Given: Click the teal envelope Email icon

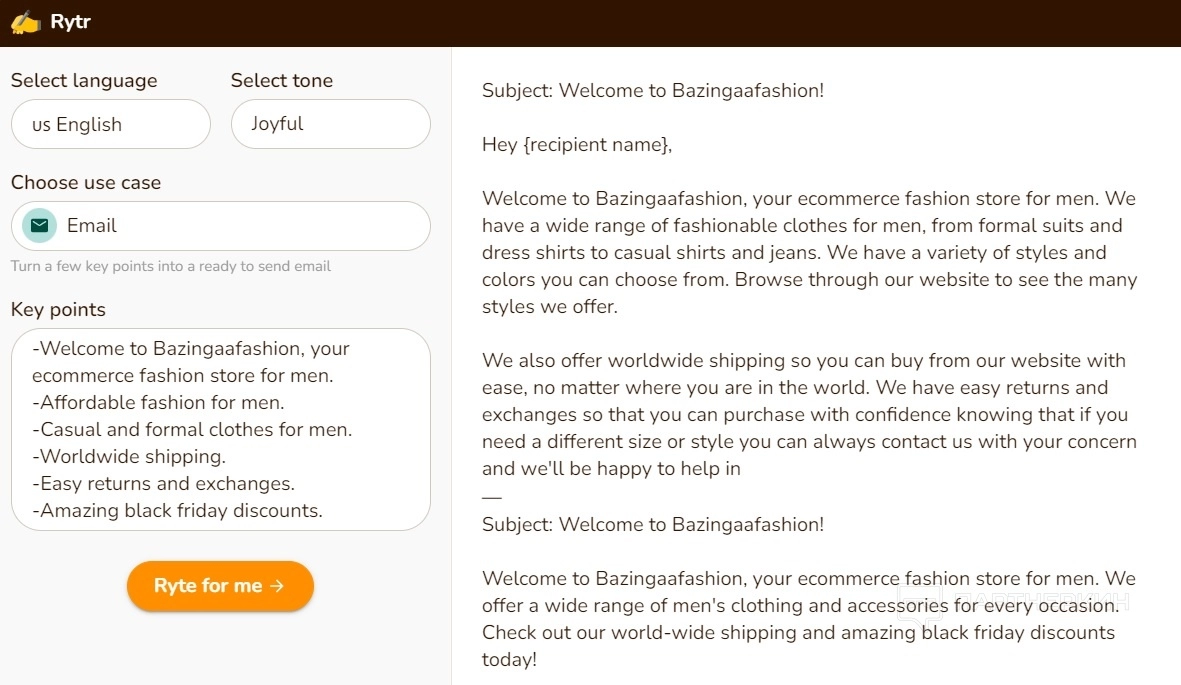Looking at the screenshot, I should tap(39, 226).
